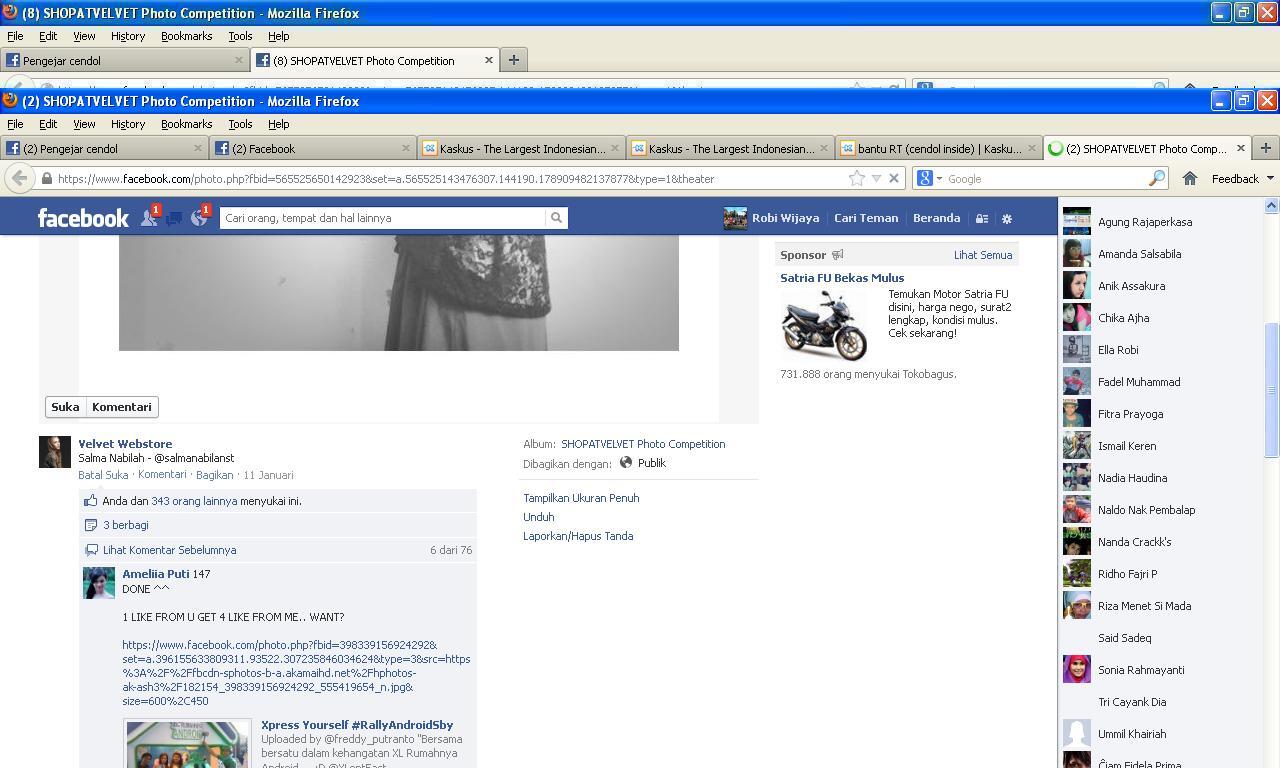Image resolution: width=1280 pixels, height=768 pixels.
Task: Open Facebook messages icon
Action: tap(174, 217)
